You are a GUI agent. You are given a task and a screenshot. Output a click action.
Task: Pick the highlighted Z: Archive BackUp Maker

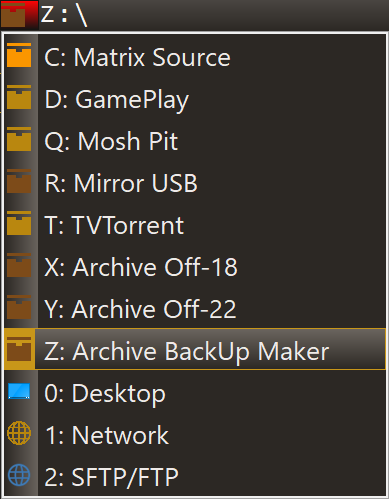[x=195, y=349]
